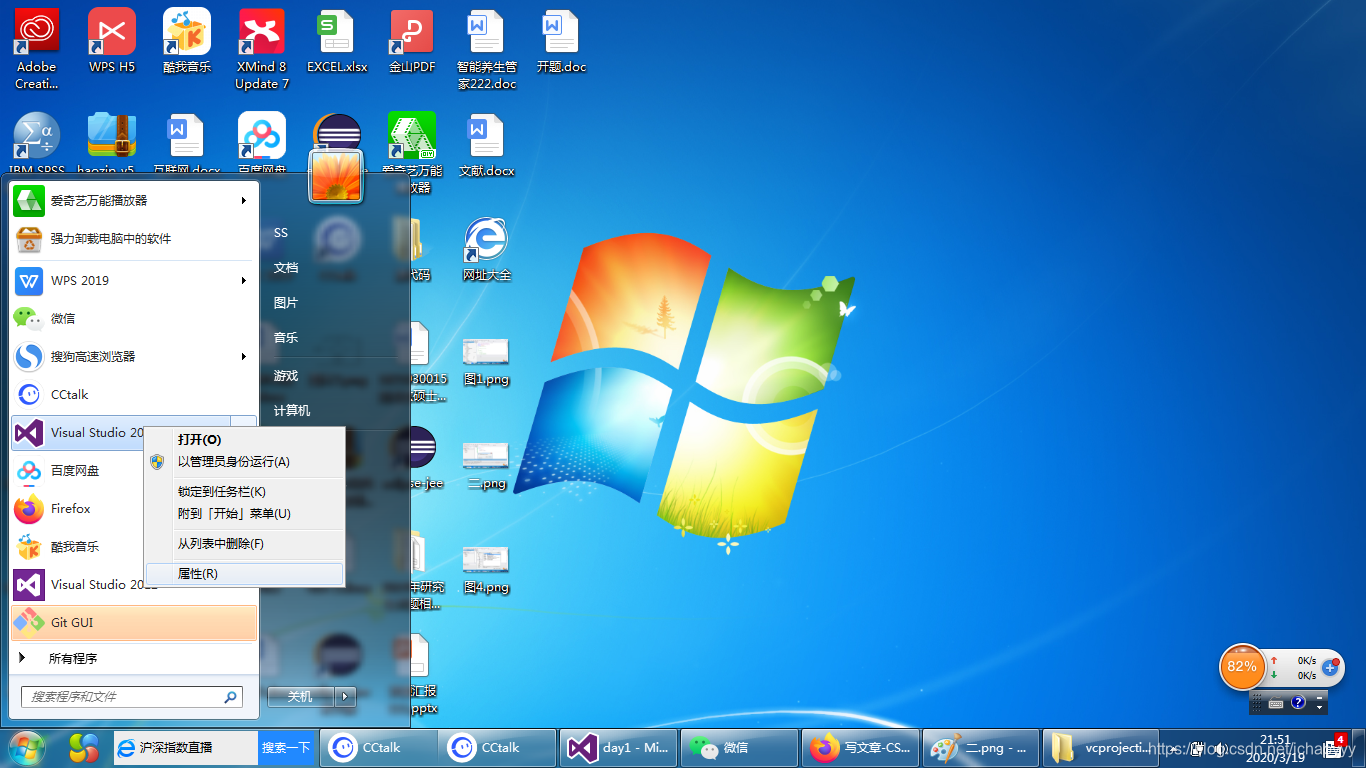The image size is (1366, 768).
Task: Click the 关机 shutdown button
Action: (302, 696)
